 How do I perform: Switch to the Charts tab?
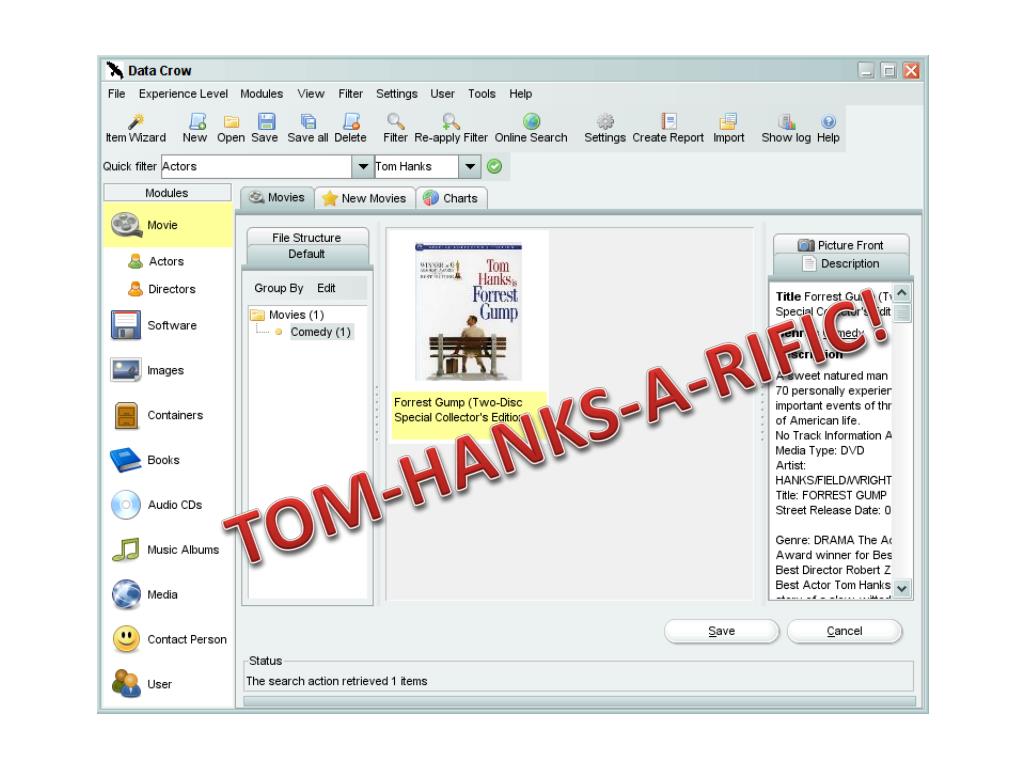point(451,198)
